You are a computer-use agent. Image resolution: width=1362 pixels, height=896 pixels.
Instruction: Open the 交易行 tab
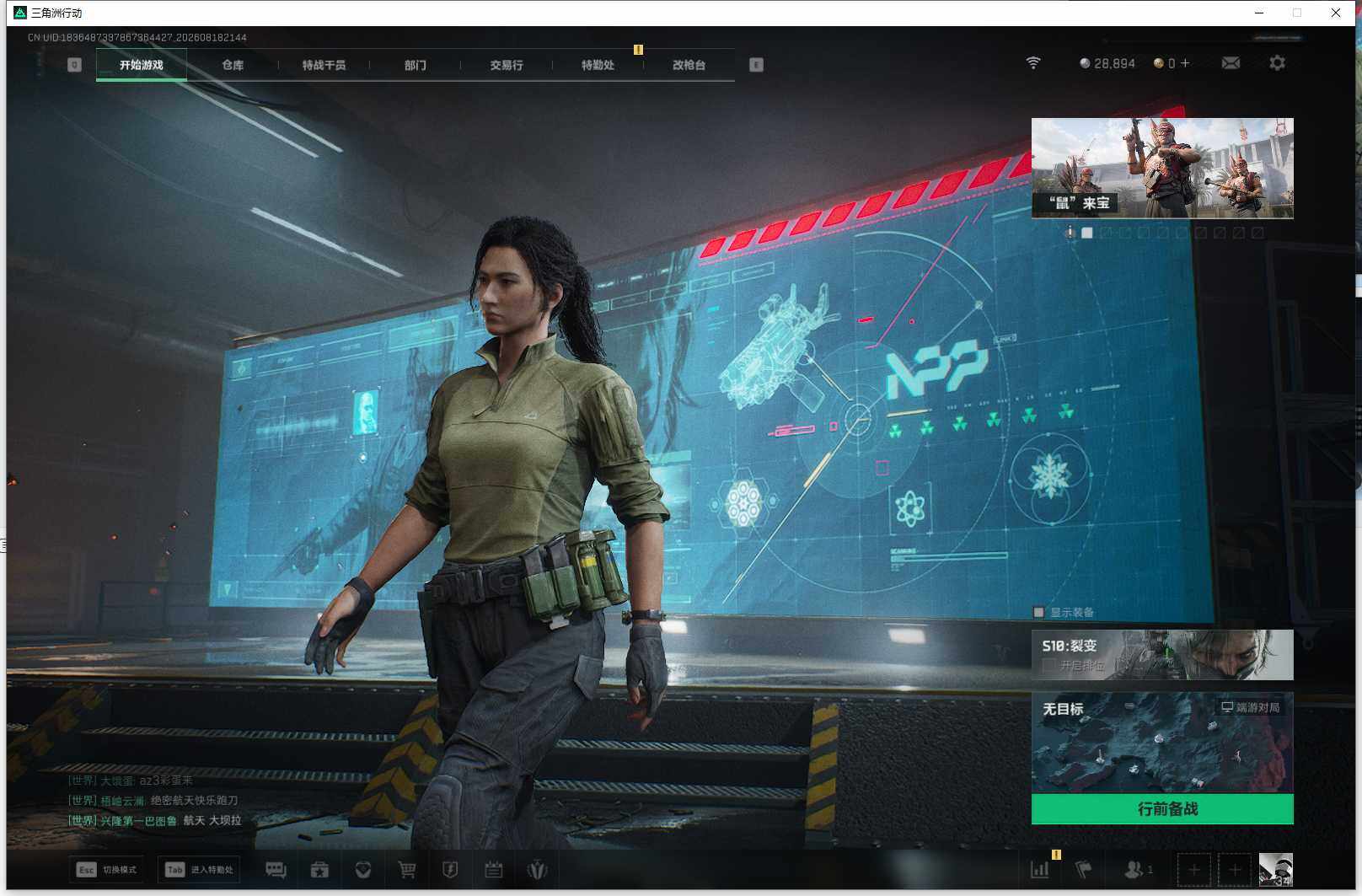(507, 65)
